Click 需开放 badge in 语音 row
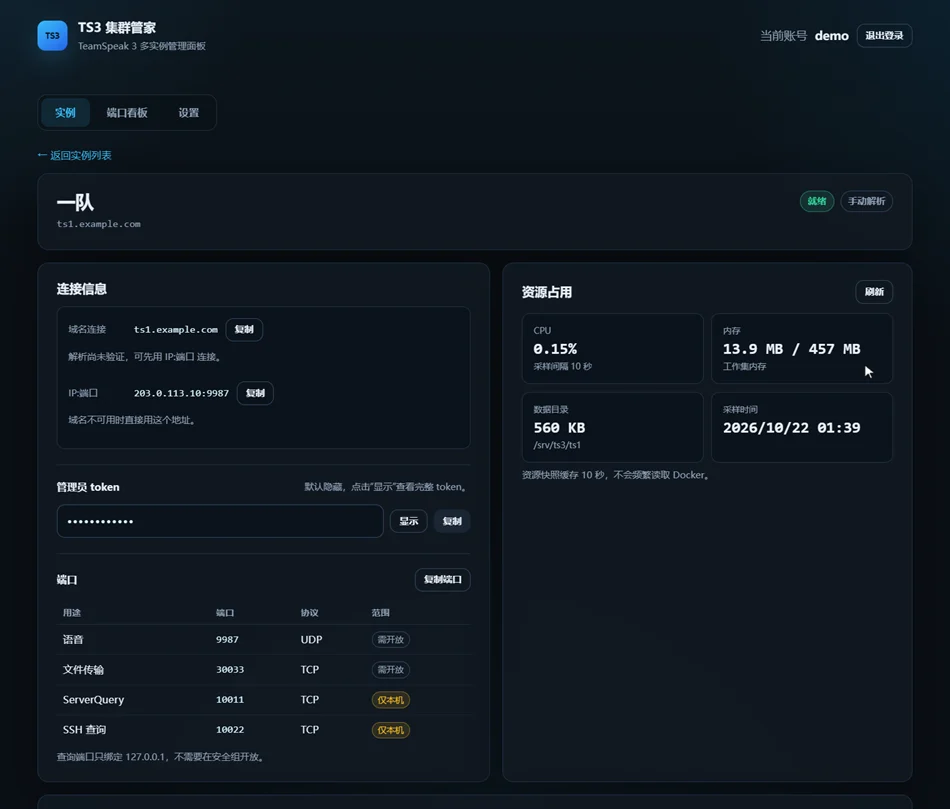 (391, 639)
